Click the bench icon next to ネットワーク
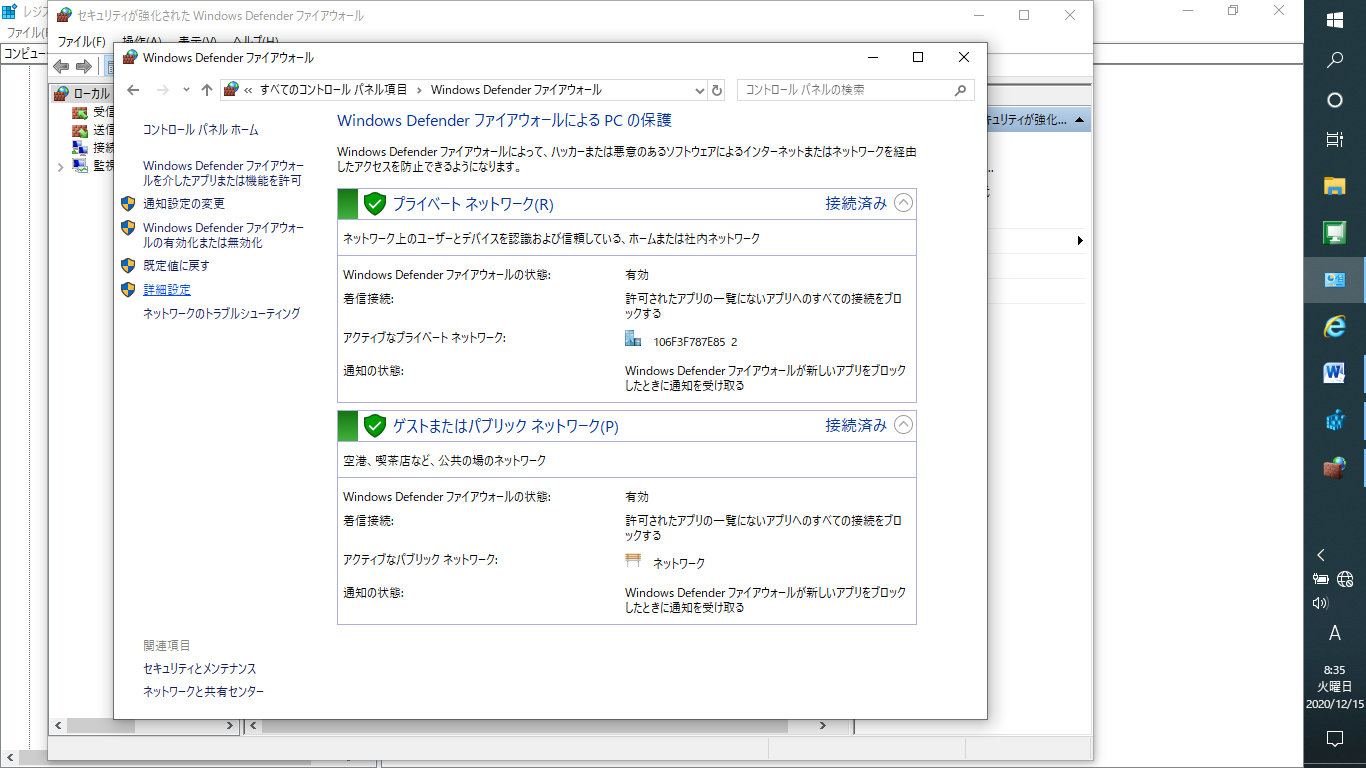1366x768 pixels. pyautogui.click(x=633, y=561)
